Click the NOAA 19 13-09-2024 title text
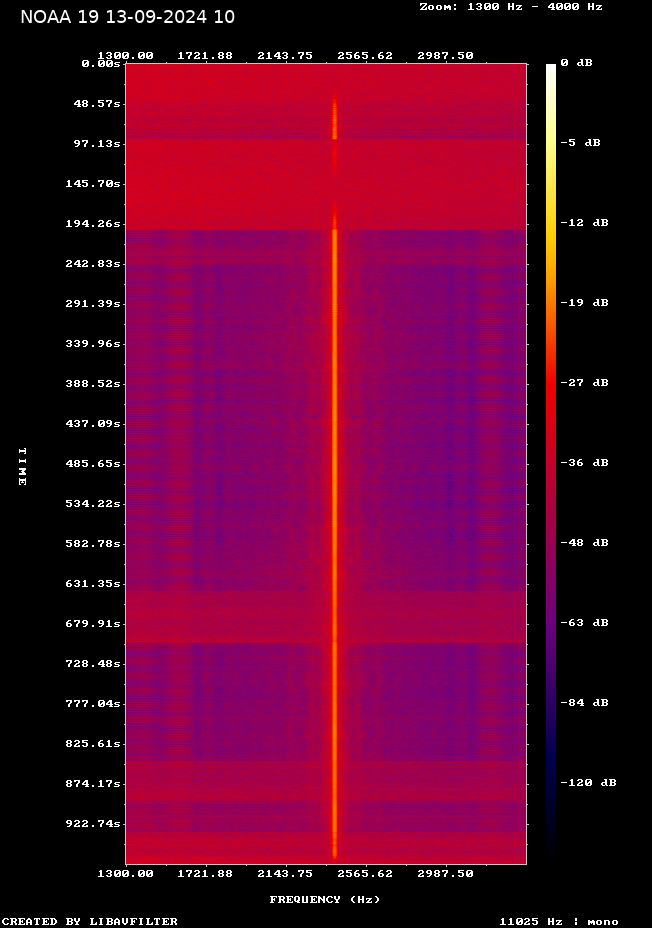The image size is (652, 928). tap(128, 17)
